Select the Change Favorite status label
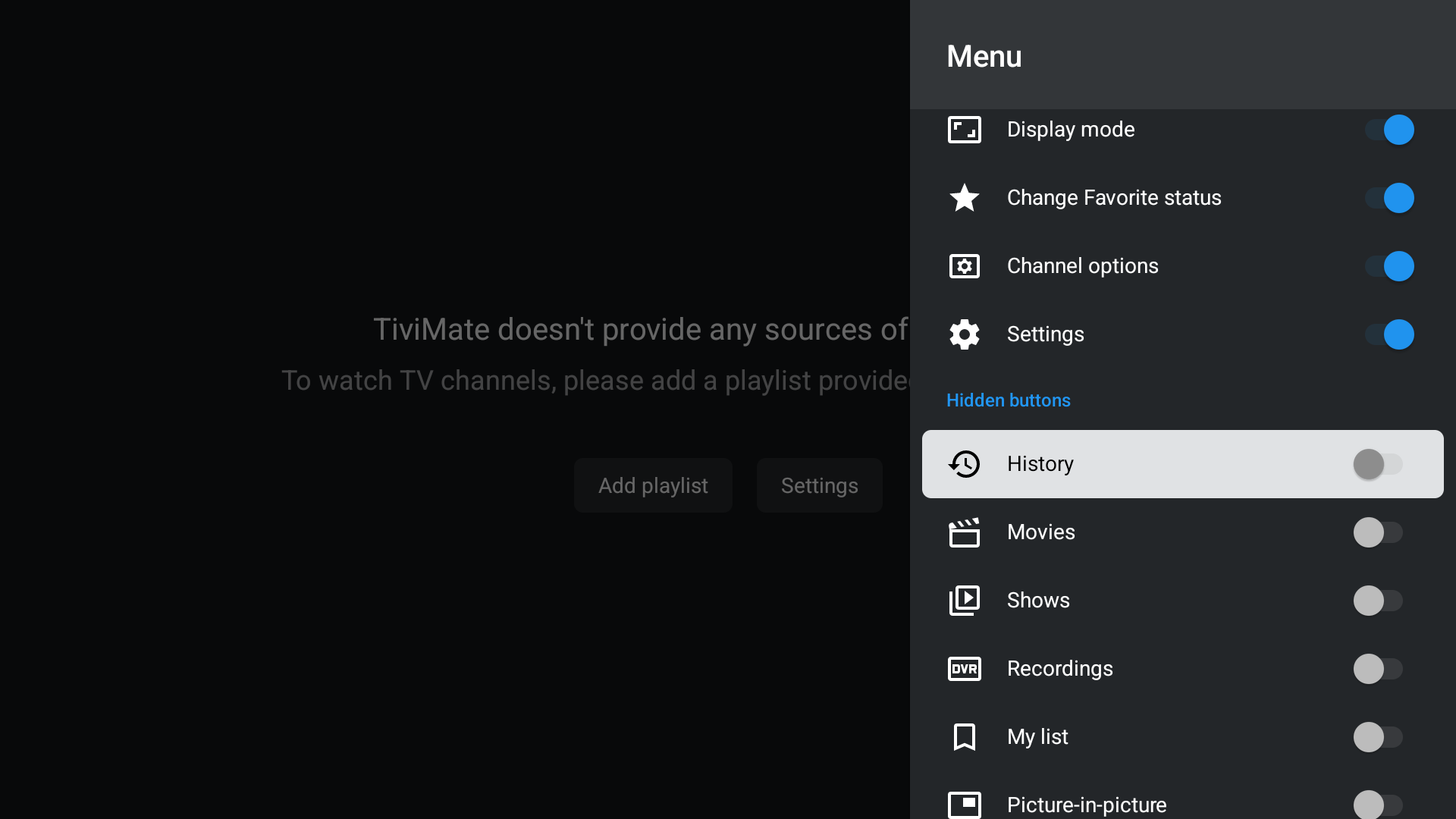 (1114, 198)
